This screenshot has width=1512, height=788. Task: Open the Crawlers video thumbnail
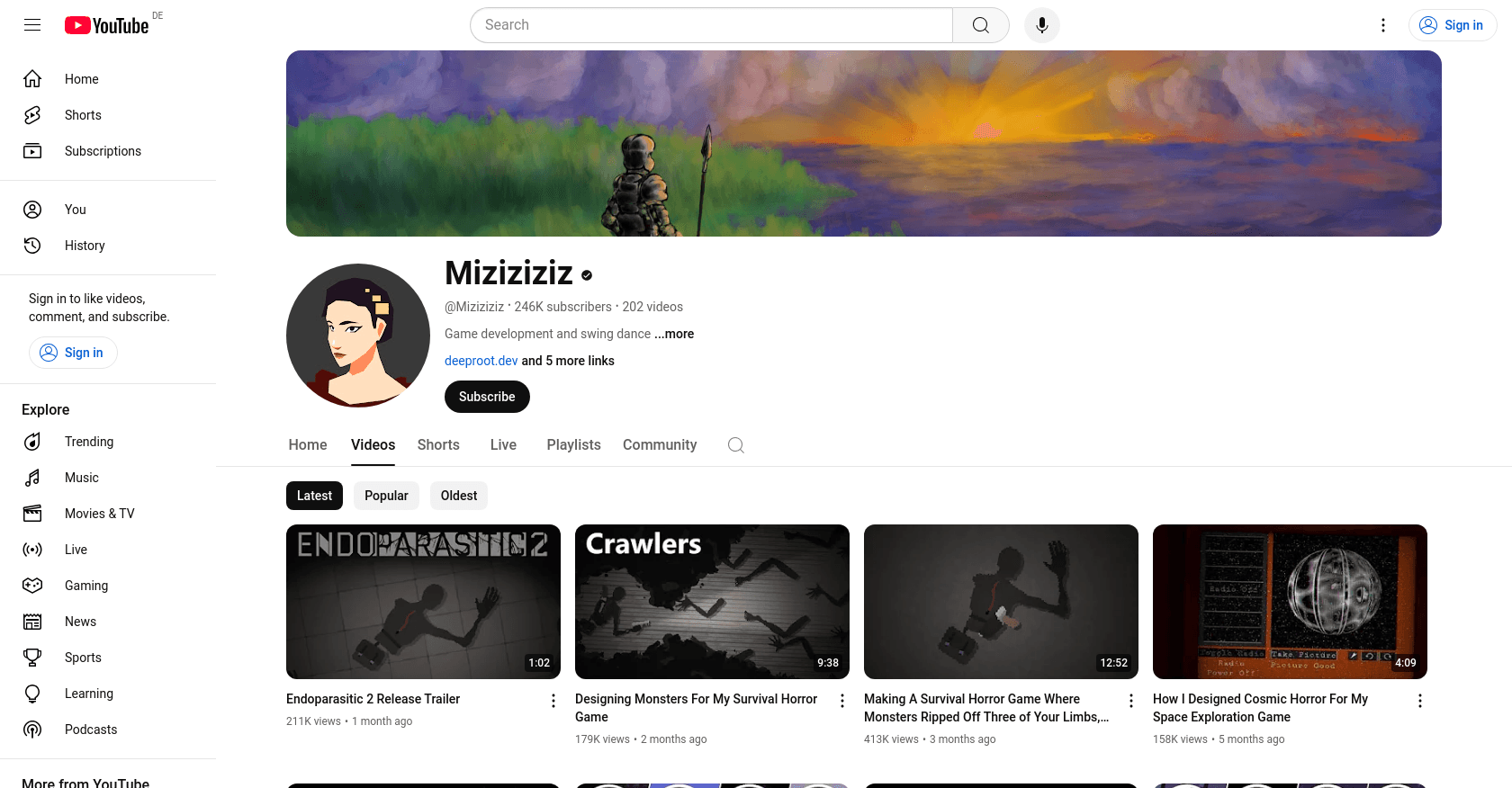click(712, 602)
